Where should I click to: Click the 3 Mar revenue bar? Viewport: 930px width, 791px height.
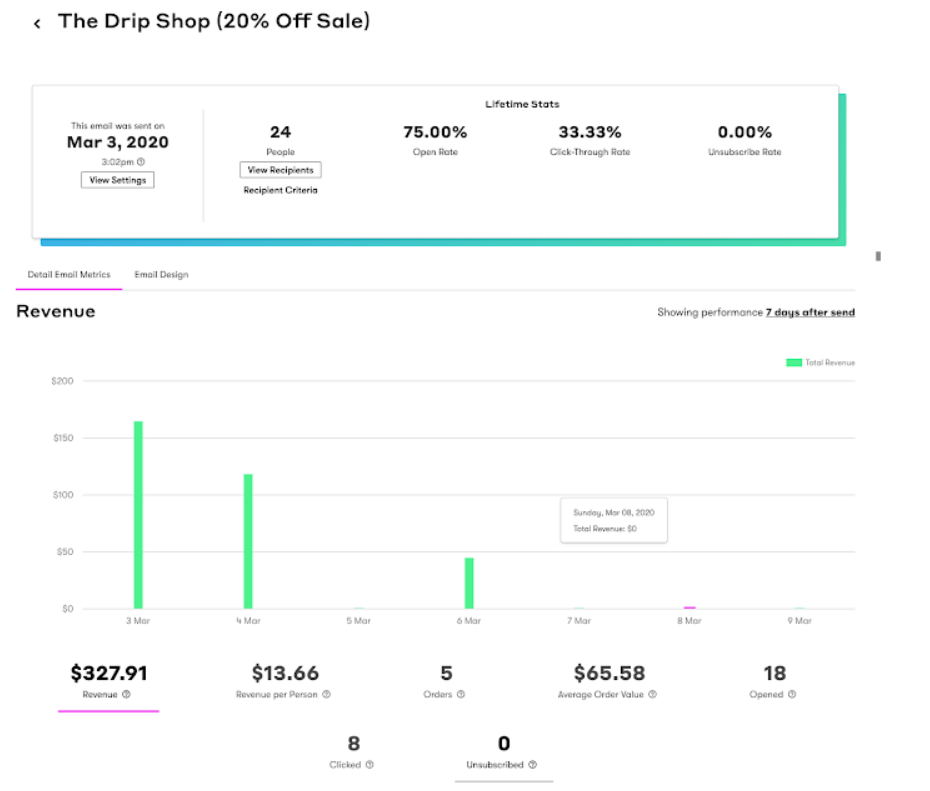tap(138, 515)
